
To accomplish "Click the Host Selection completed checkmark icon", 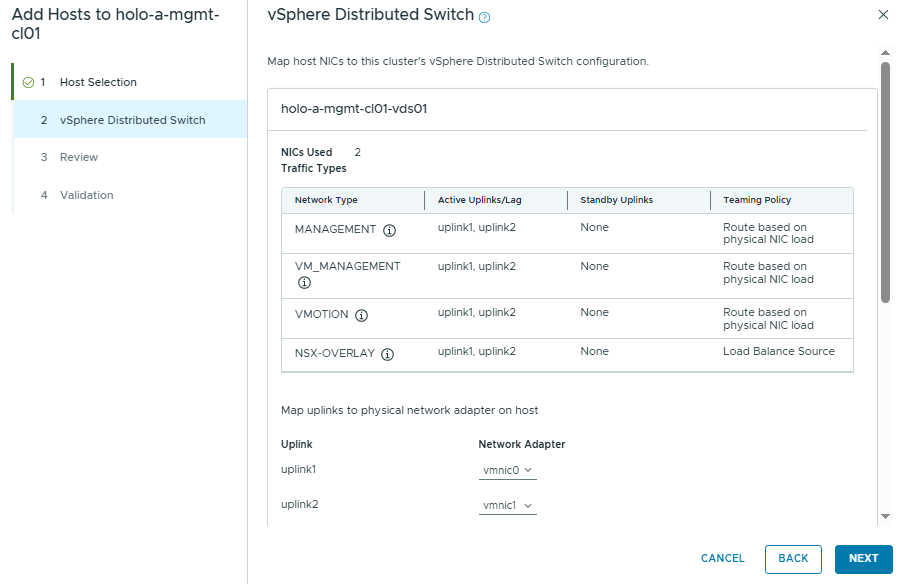I will (x=28, y=82).
